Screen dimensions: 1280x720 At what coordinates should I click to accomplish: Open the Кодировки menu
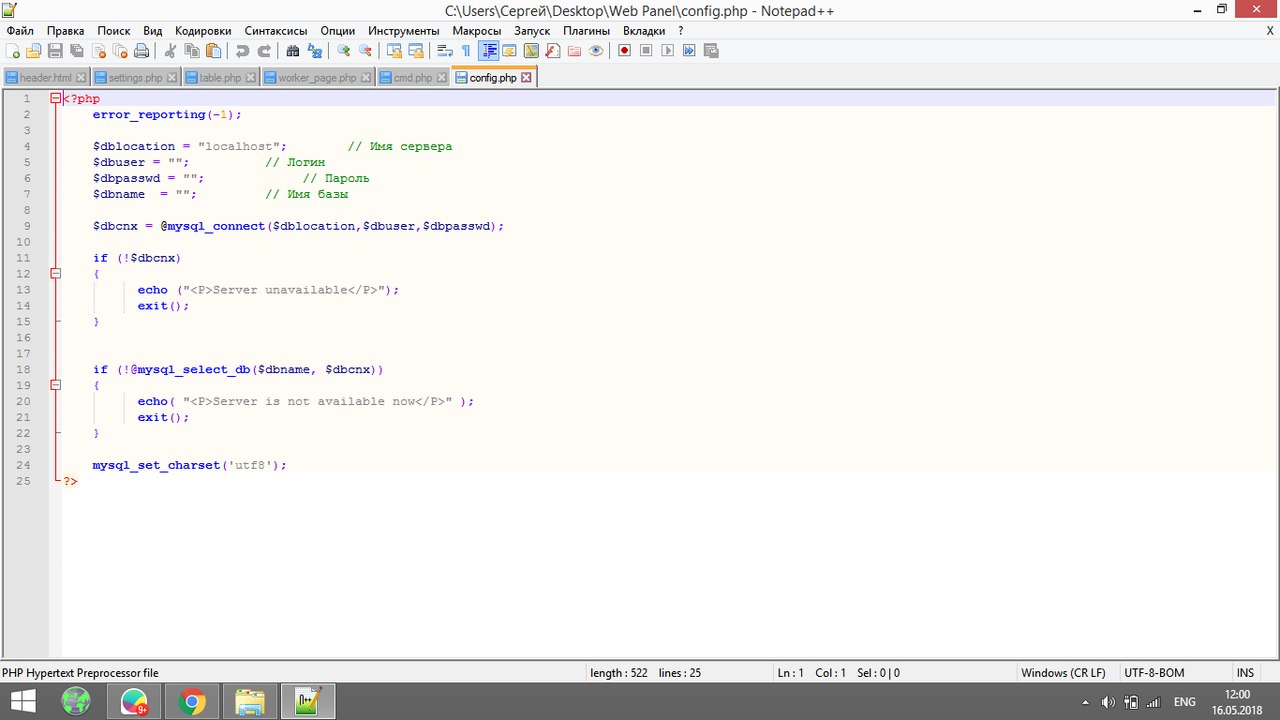click(203, 31)
